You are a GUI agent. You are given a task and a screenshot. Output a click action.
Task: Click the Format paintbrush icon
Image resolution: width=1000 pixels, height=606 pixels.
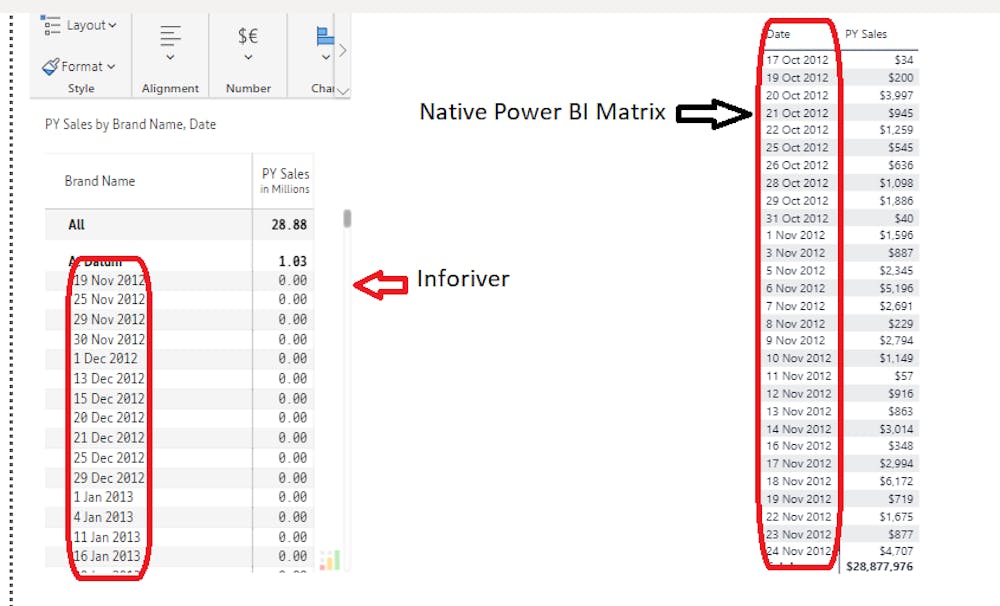(x=50, y=66)
